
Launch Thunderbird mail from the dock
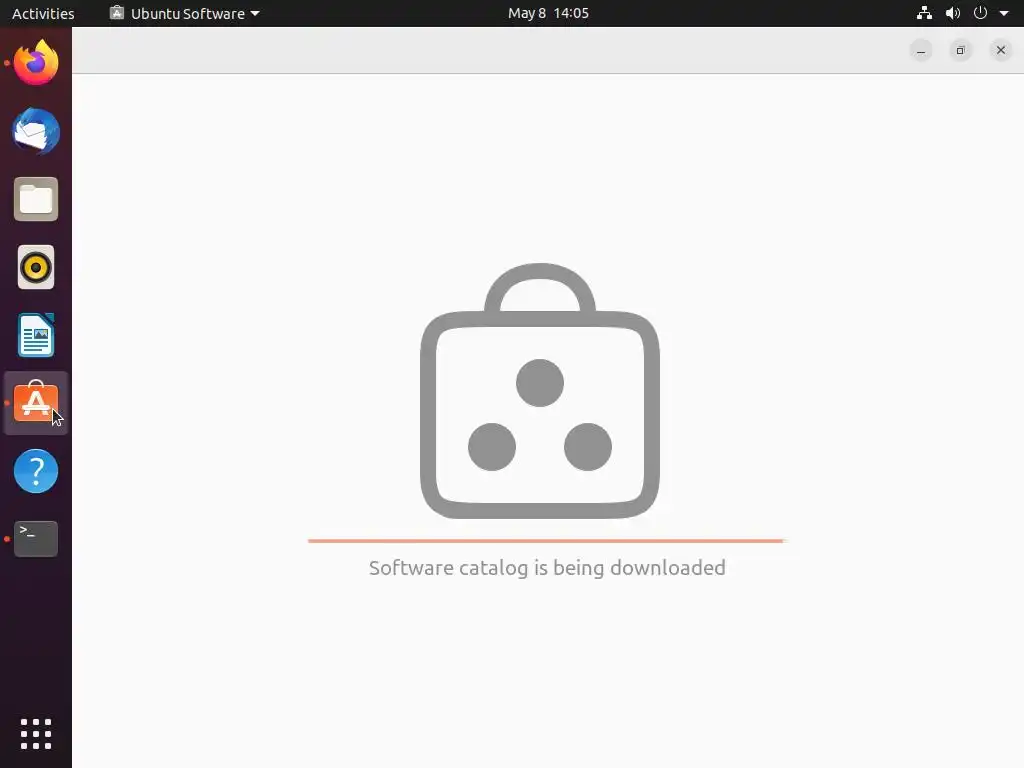(x=36, y=131)
